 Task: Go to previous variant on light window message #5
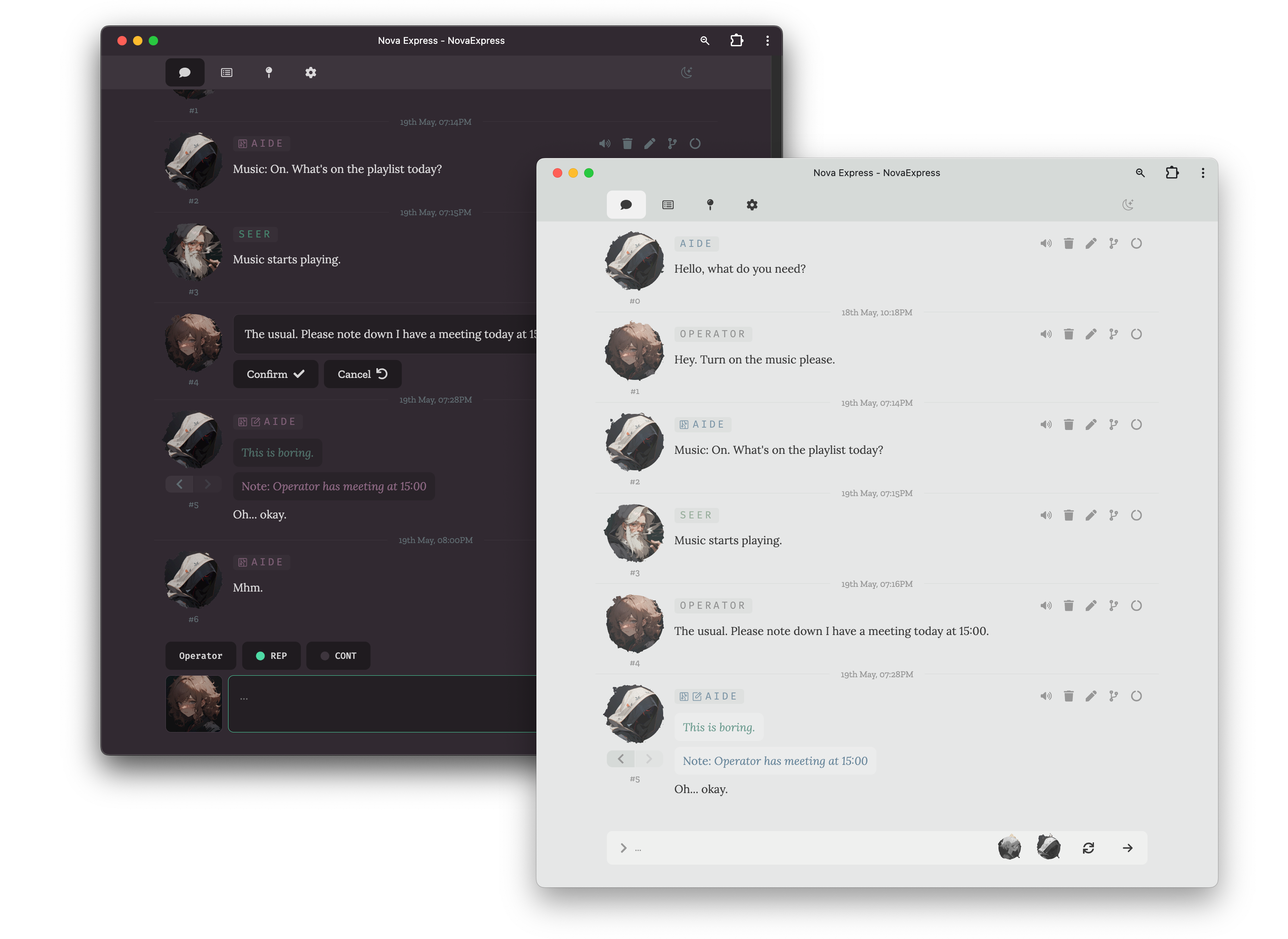620,758
